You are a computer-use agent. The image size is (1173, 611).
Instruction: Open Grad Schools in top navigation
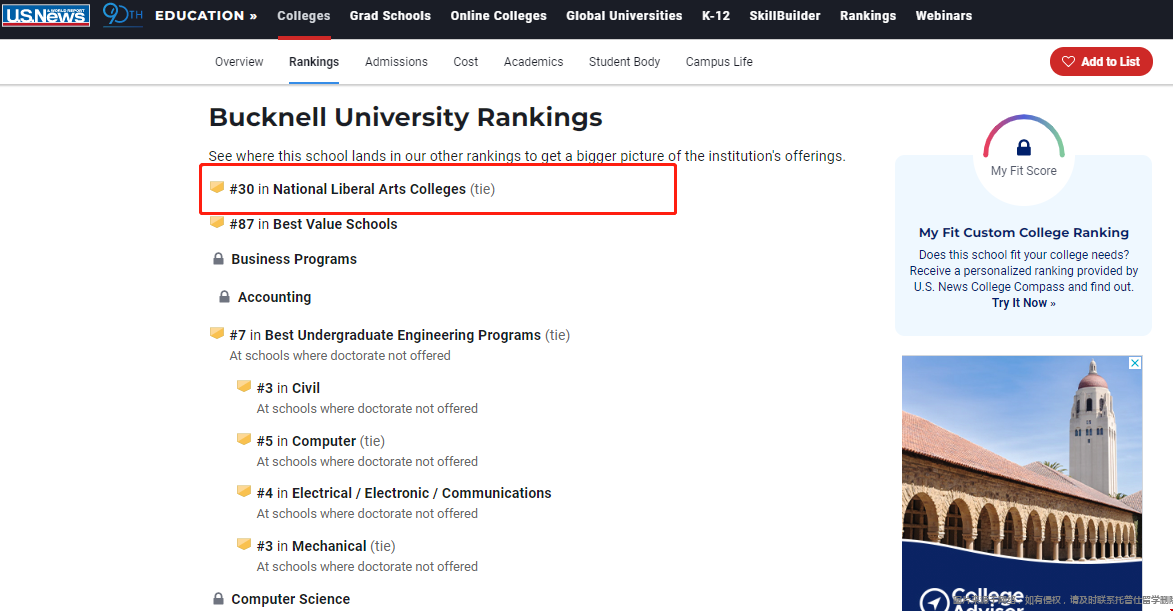click(x=391, y=16)
